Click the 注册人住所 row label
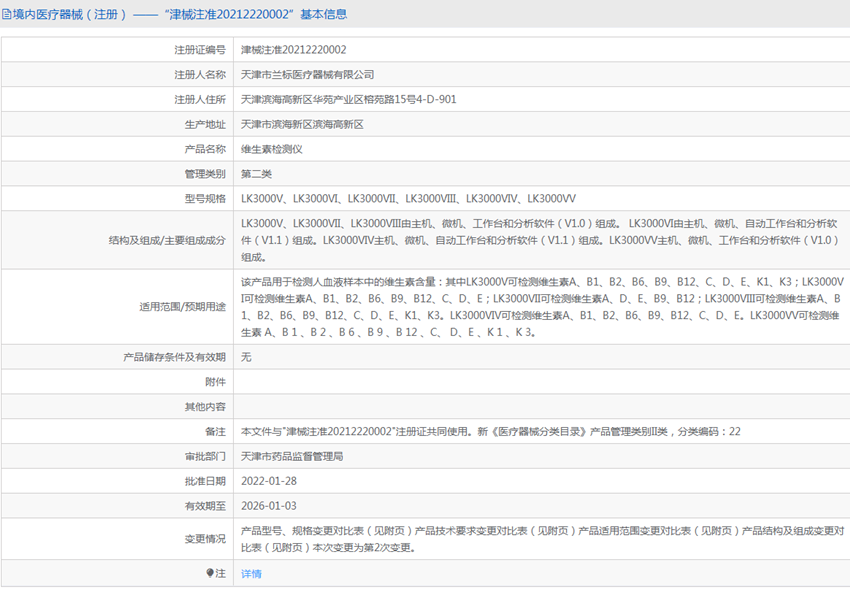 [x=199, y=100]
